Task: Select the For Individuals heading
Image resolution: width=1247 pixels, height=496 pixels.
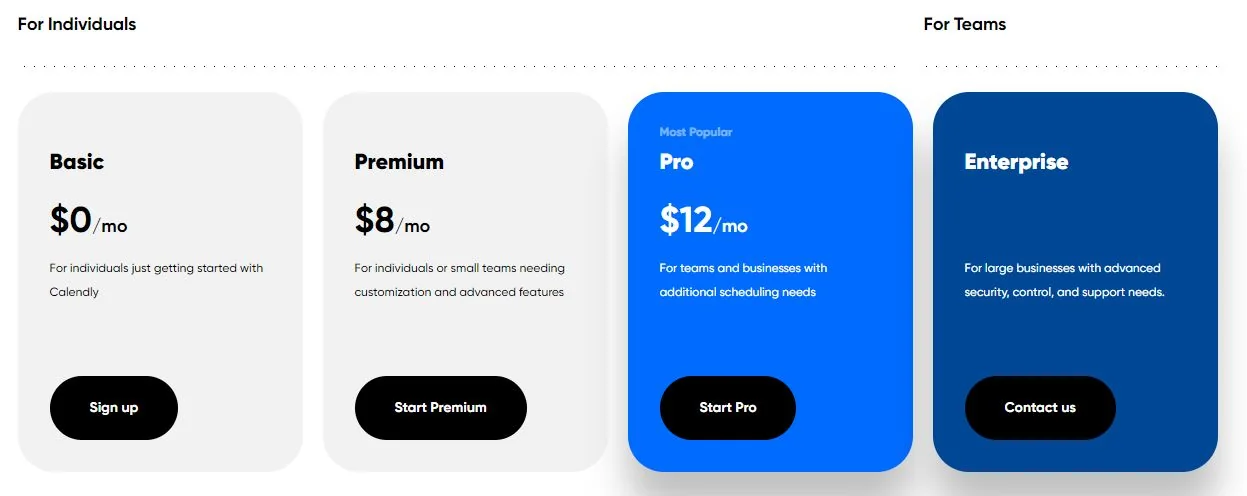Action: coord(77,24)
